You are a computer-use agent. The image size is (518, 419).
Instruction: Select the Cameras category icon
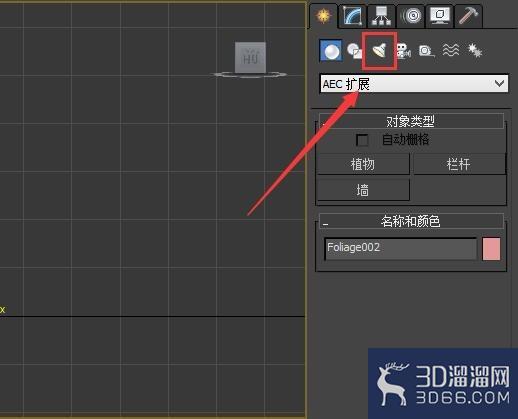pyautogui.click(x=404, y=51)
